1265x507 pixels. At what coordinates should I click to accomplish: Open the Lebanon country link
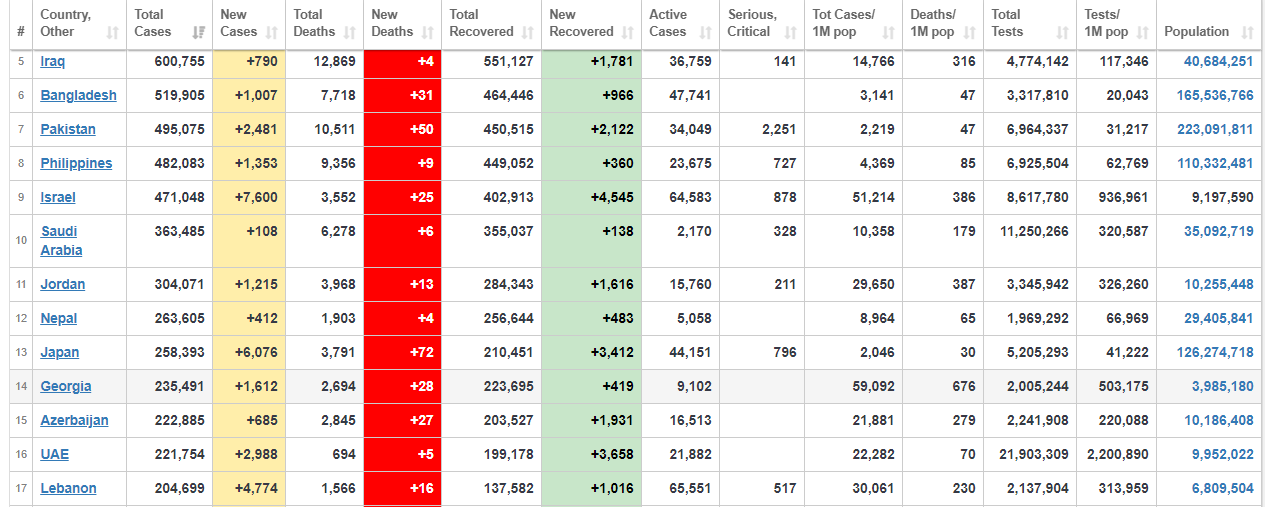pos(68,488)
